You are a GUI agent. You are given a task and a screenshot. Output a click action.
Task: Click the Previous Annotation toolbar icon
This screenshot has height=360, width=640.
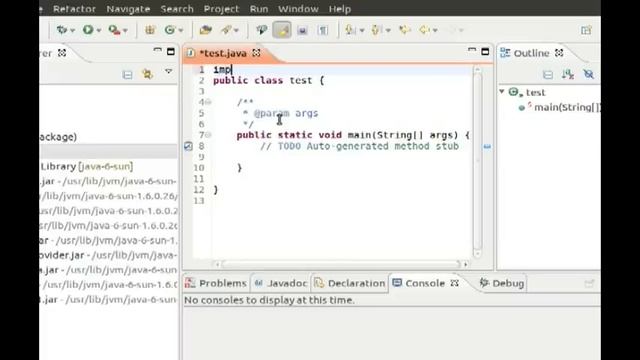[376, 30]
